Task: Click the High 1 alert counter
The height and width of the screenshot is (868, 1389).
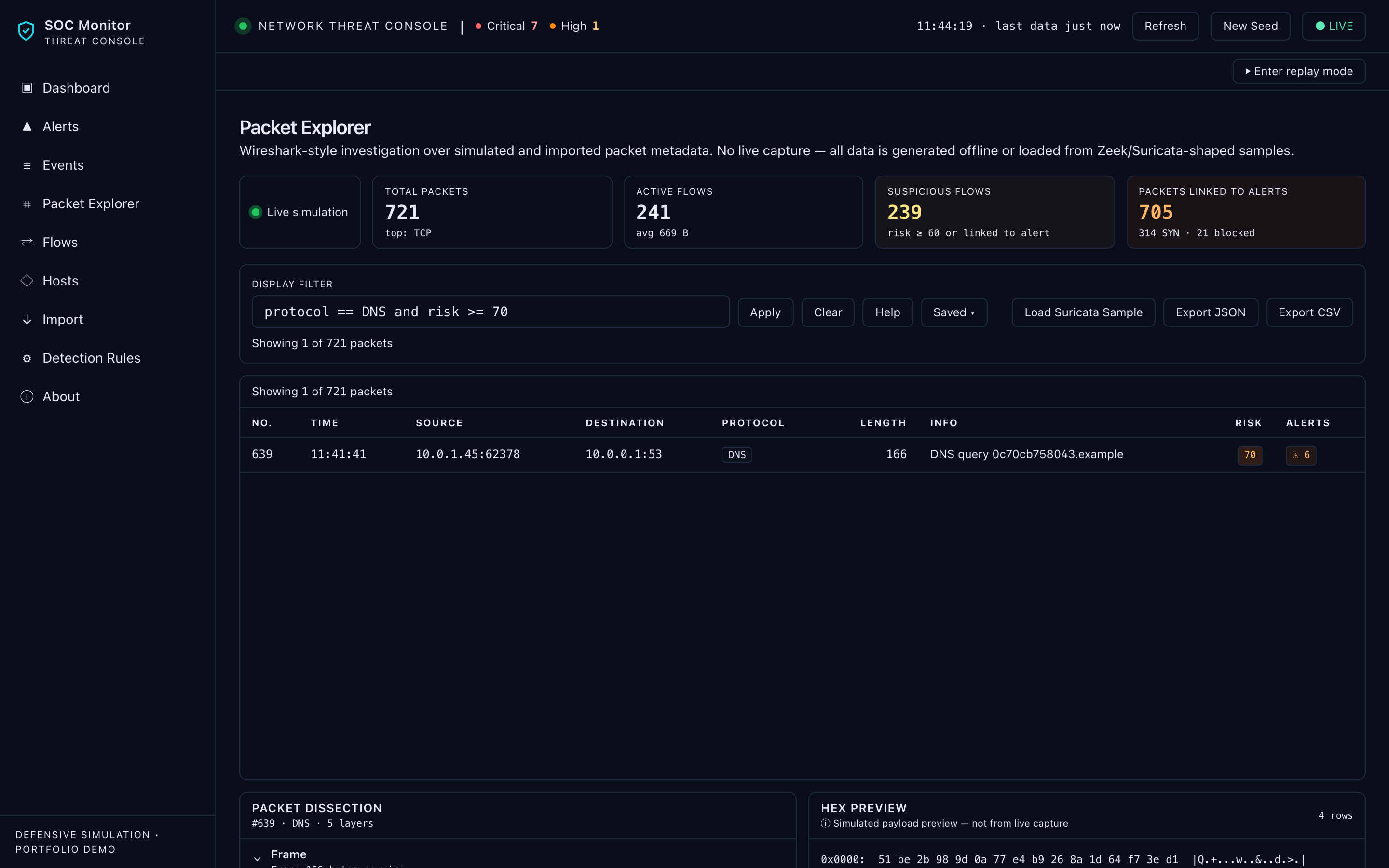Action: tap(574, 26)
